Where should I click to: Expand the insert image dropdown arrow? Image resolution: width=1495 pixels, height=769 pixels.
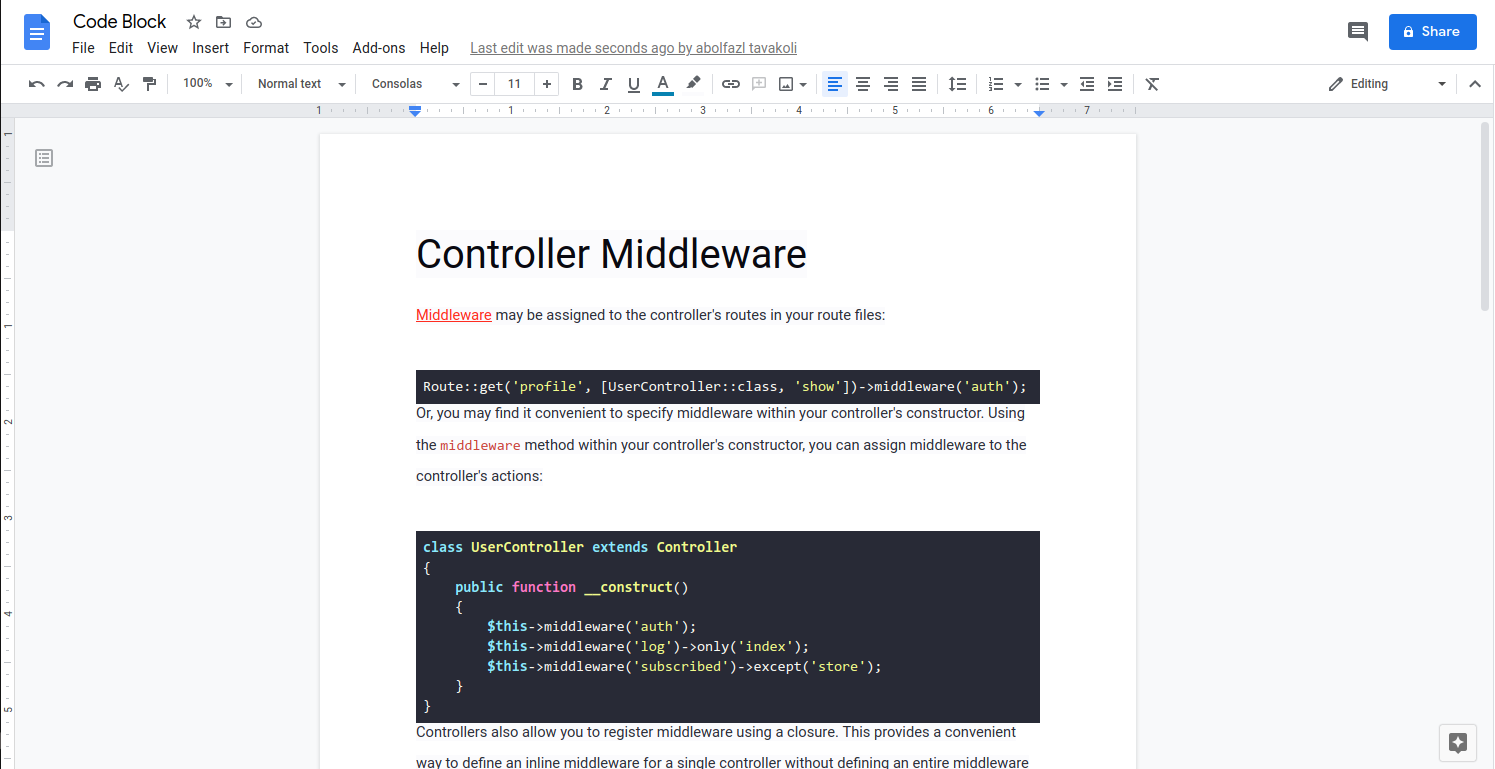coord(803,85)
